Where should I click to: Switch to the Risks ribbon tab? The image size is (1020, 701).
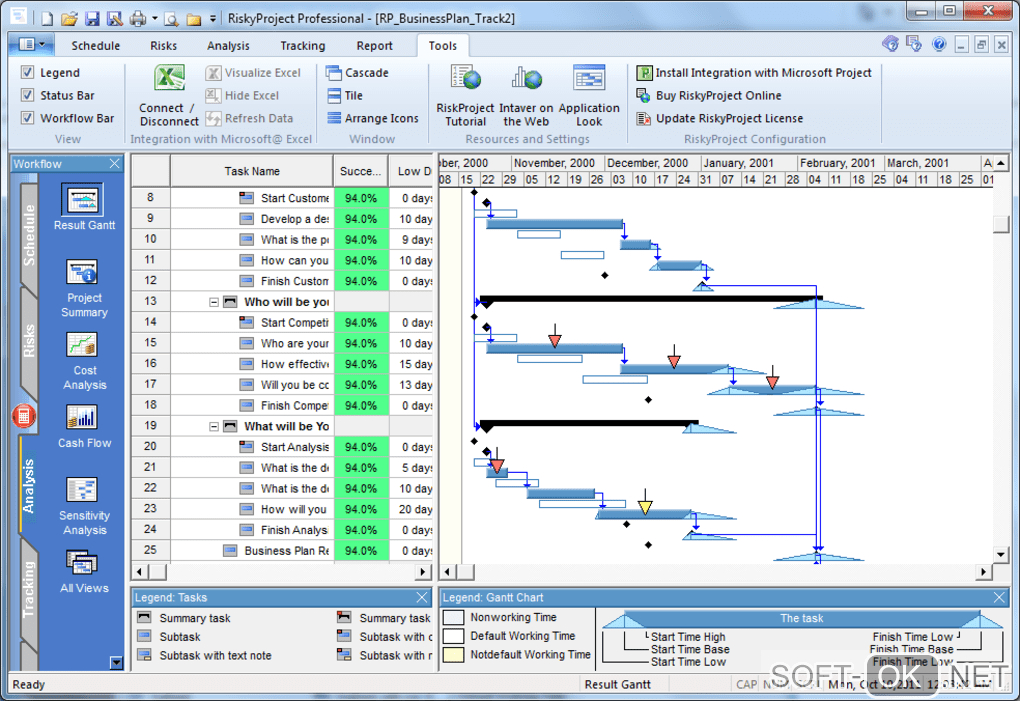[x=163, y=46]
